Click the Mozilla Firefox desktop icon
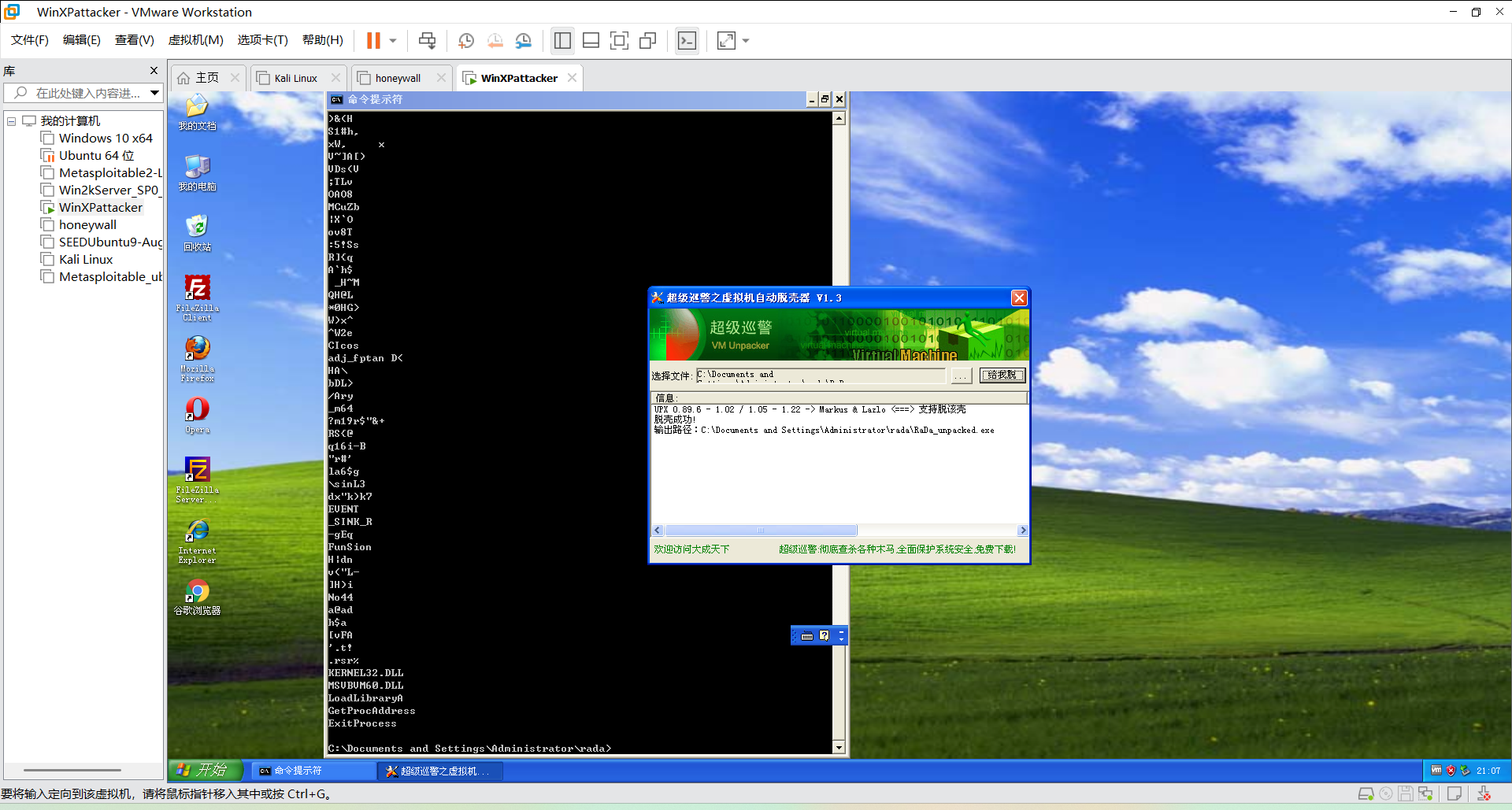Viewport: 1512px width, 810px height. [x=197, y=359]
